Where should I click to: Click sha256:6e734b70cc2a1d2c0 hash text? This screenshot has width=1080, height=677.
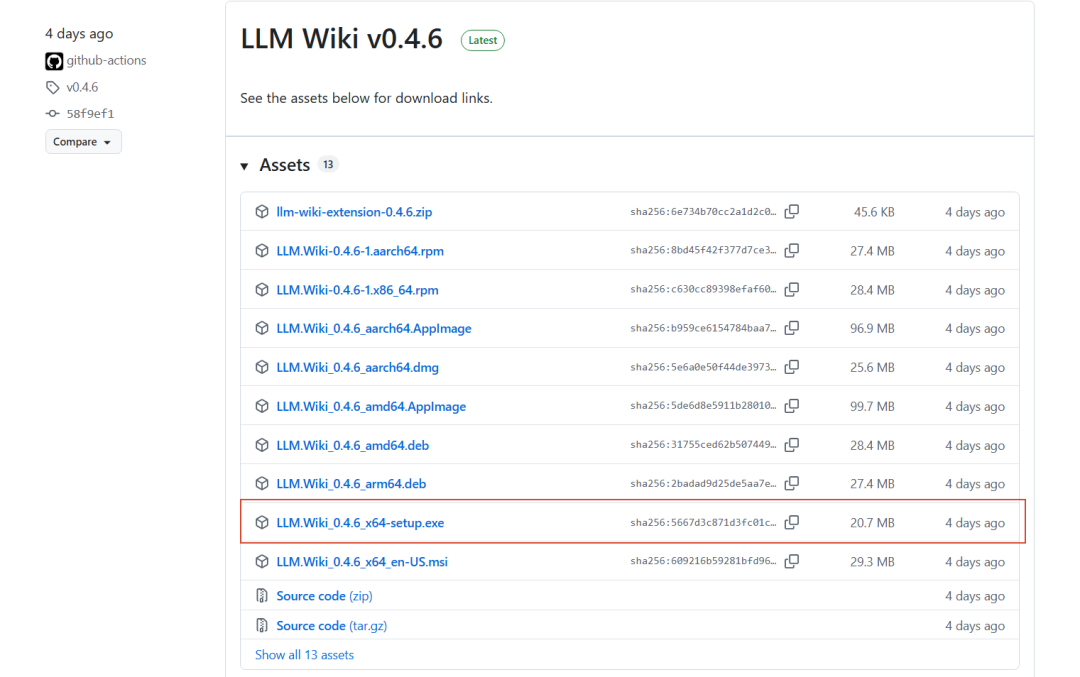pyautogui.click(x=703, y=211)
